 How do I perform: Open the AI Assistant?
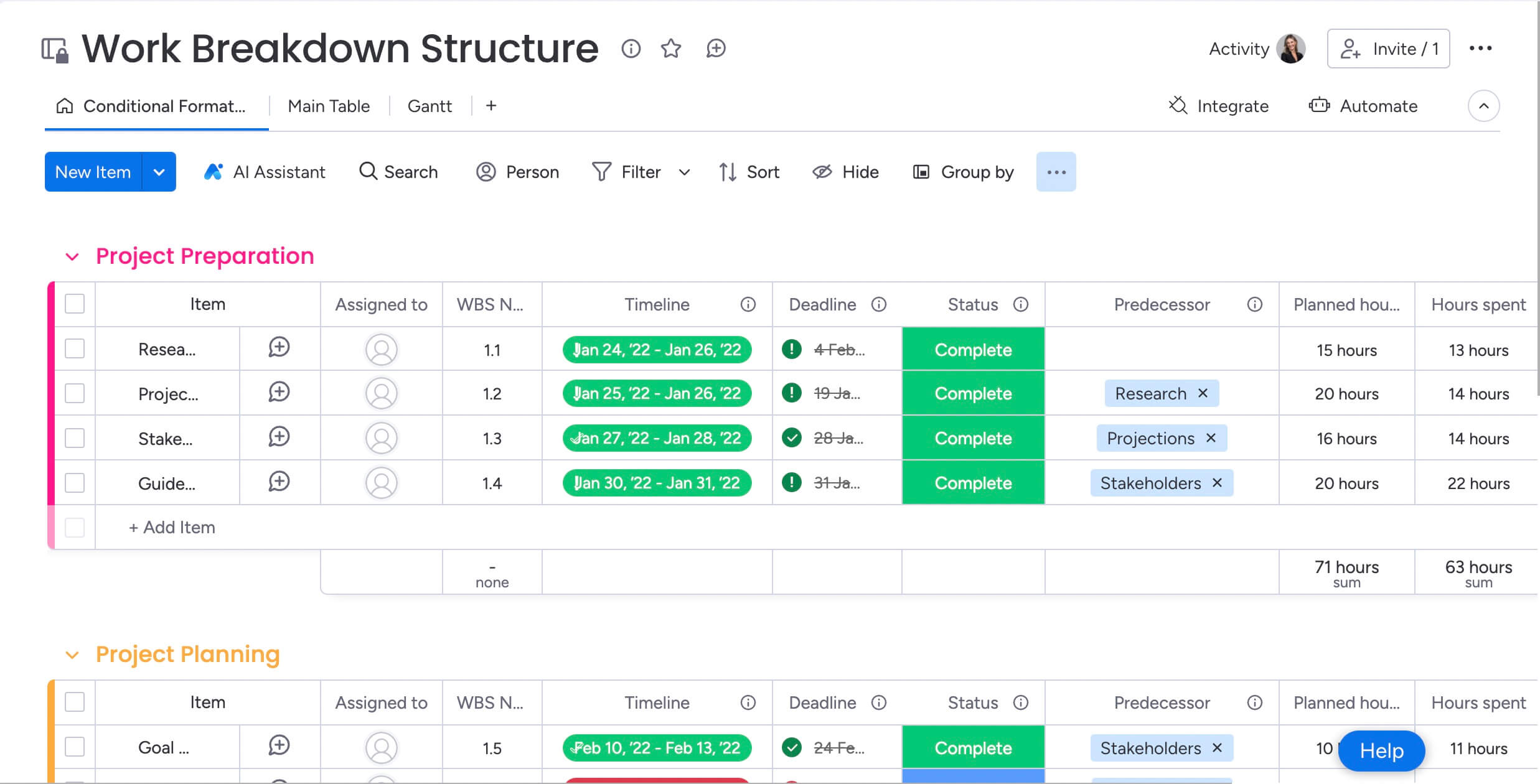point(264,172)
